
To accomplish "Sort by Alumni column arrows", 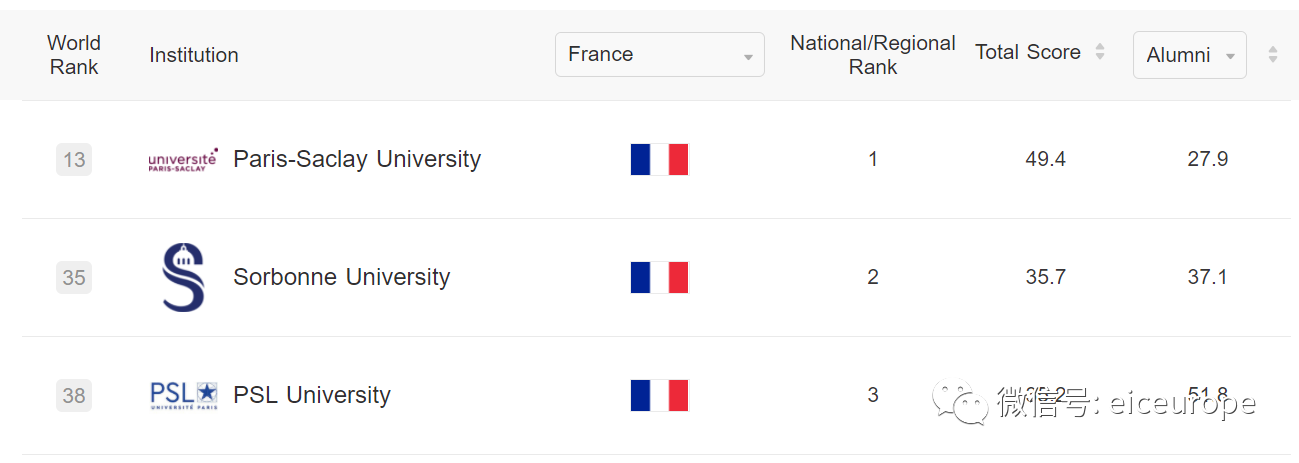I will (1272, 55).
